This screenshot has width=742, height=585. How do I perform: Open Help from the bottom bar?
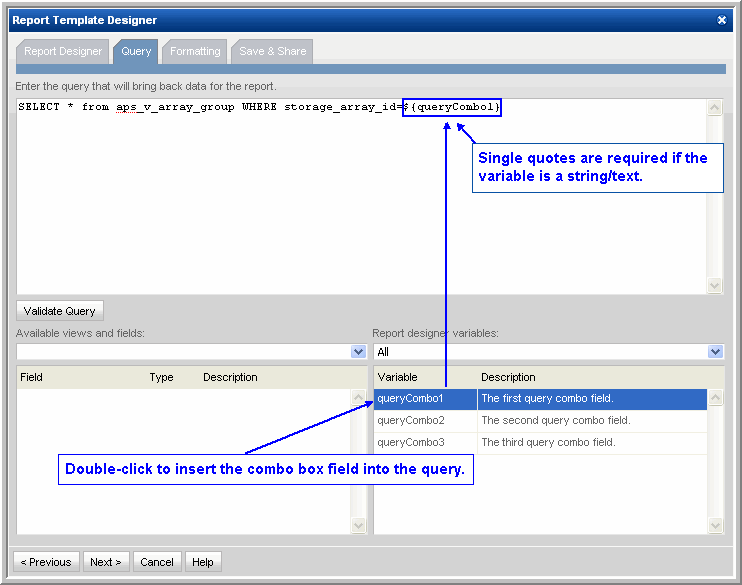pos(203,562)
